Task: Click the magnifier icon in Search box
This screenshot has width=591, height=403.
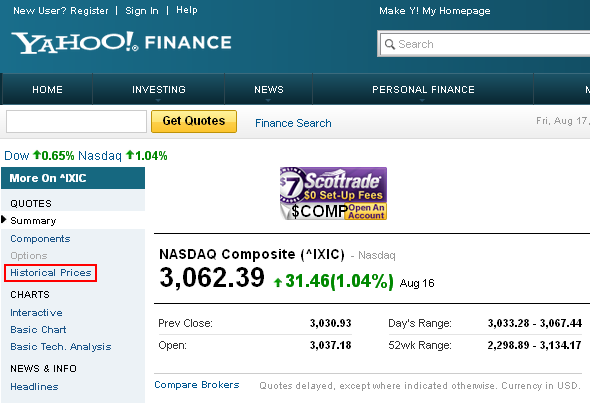Action: [x=390, y=44]
